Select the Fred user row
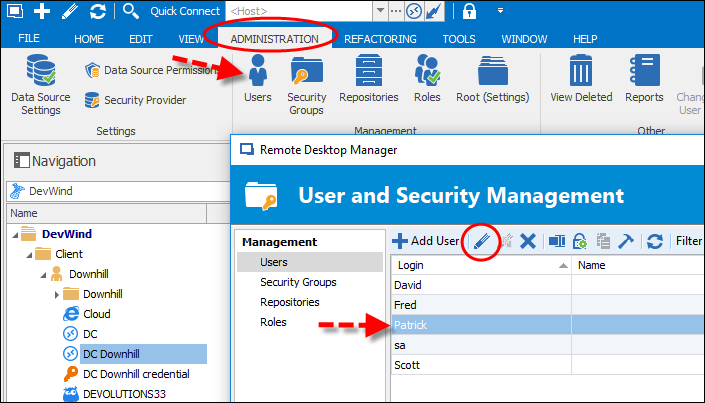705x403 pixels. pos(548,305)
